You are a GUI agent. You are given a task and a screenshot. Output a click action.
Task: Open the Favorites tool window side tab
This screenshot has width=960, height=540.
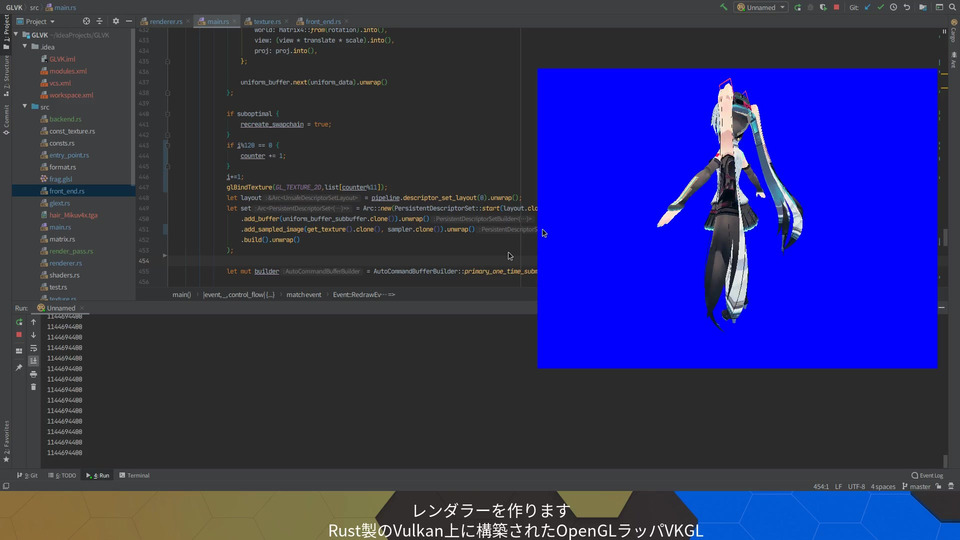(6, 441)
